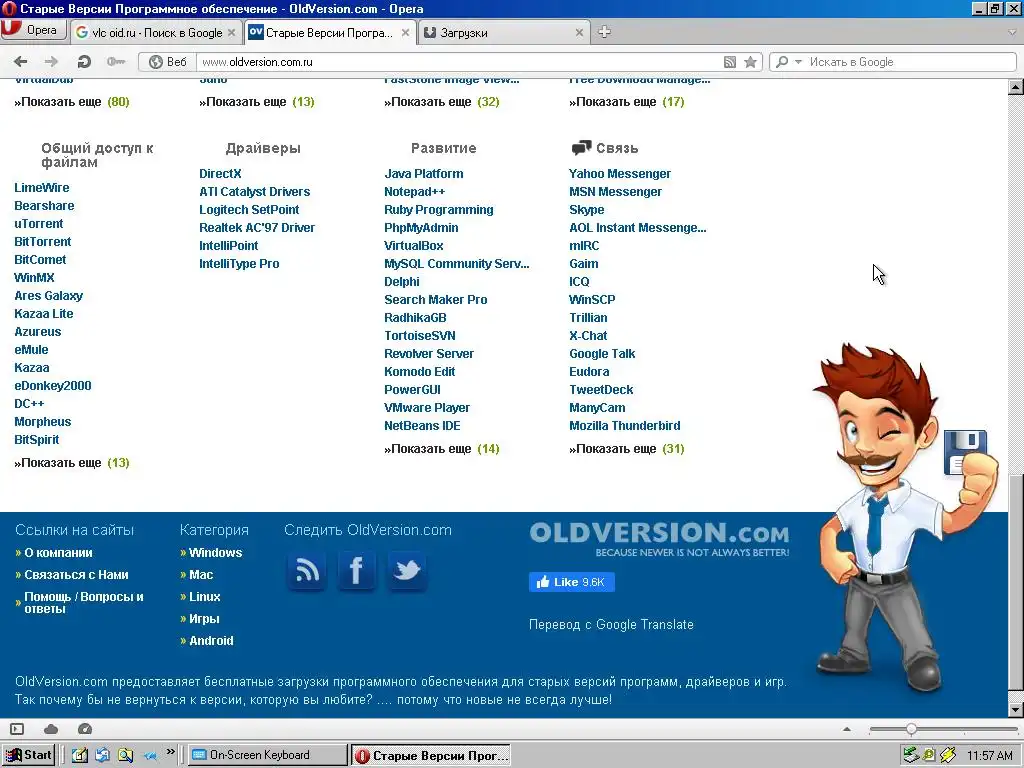
Task: Open the uTorrent link
Action: (x=39, y=224)
